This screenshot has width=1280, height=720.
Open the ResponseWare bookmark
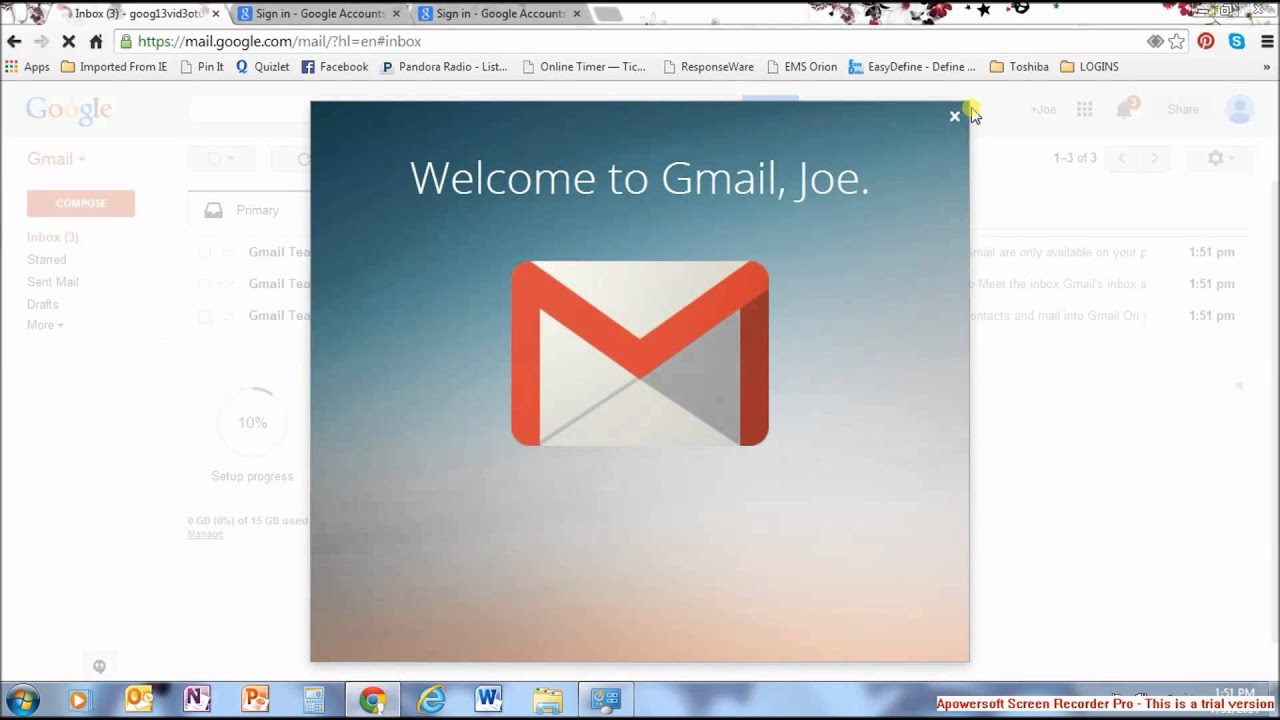708,67
